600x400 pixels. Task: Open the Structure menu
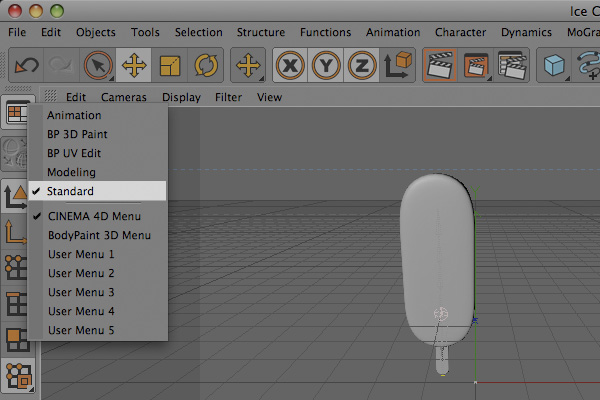point(261,32)
